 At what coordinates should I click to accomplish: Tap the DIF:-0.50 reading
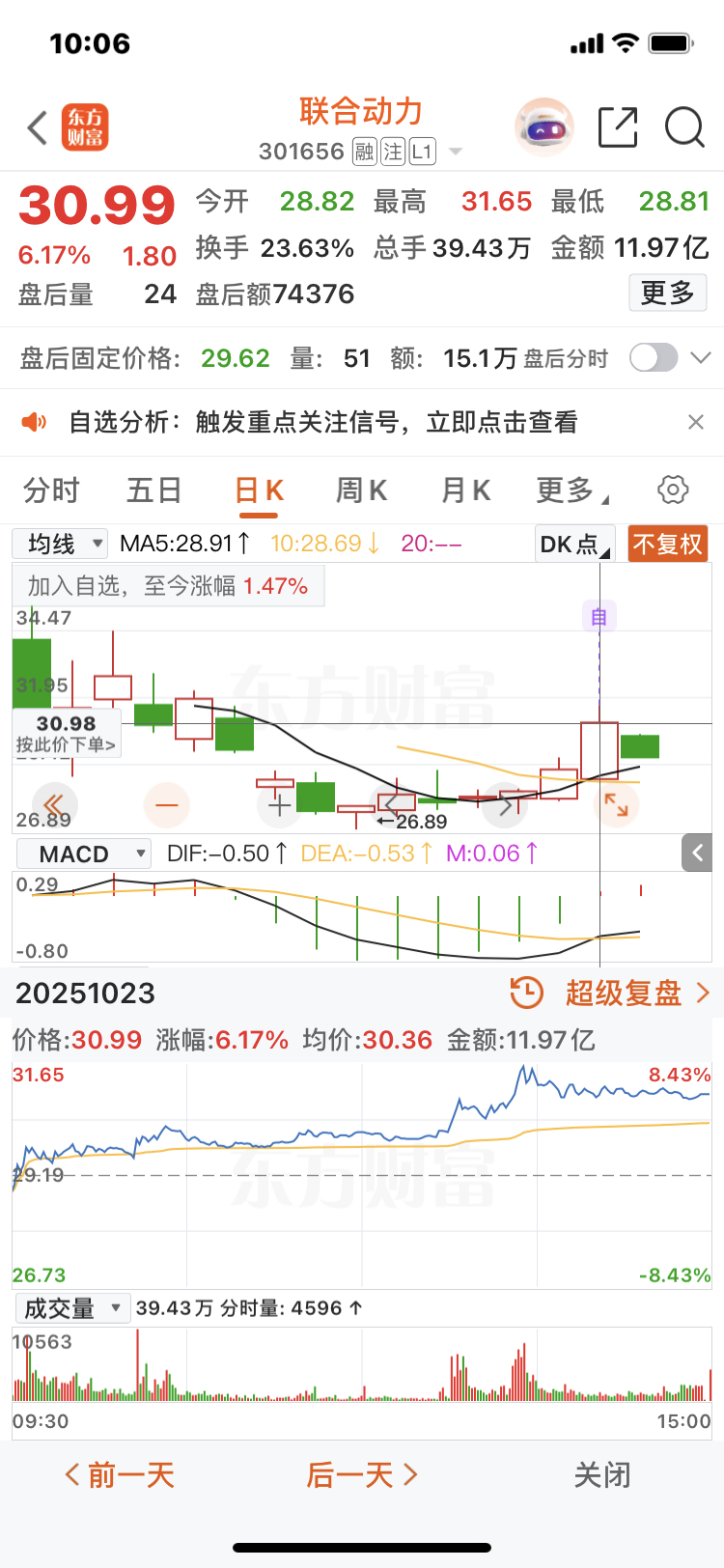(227, 854)
